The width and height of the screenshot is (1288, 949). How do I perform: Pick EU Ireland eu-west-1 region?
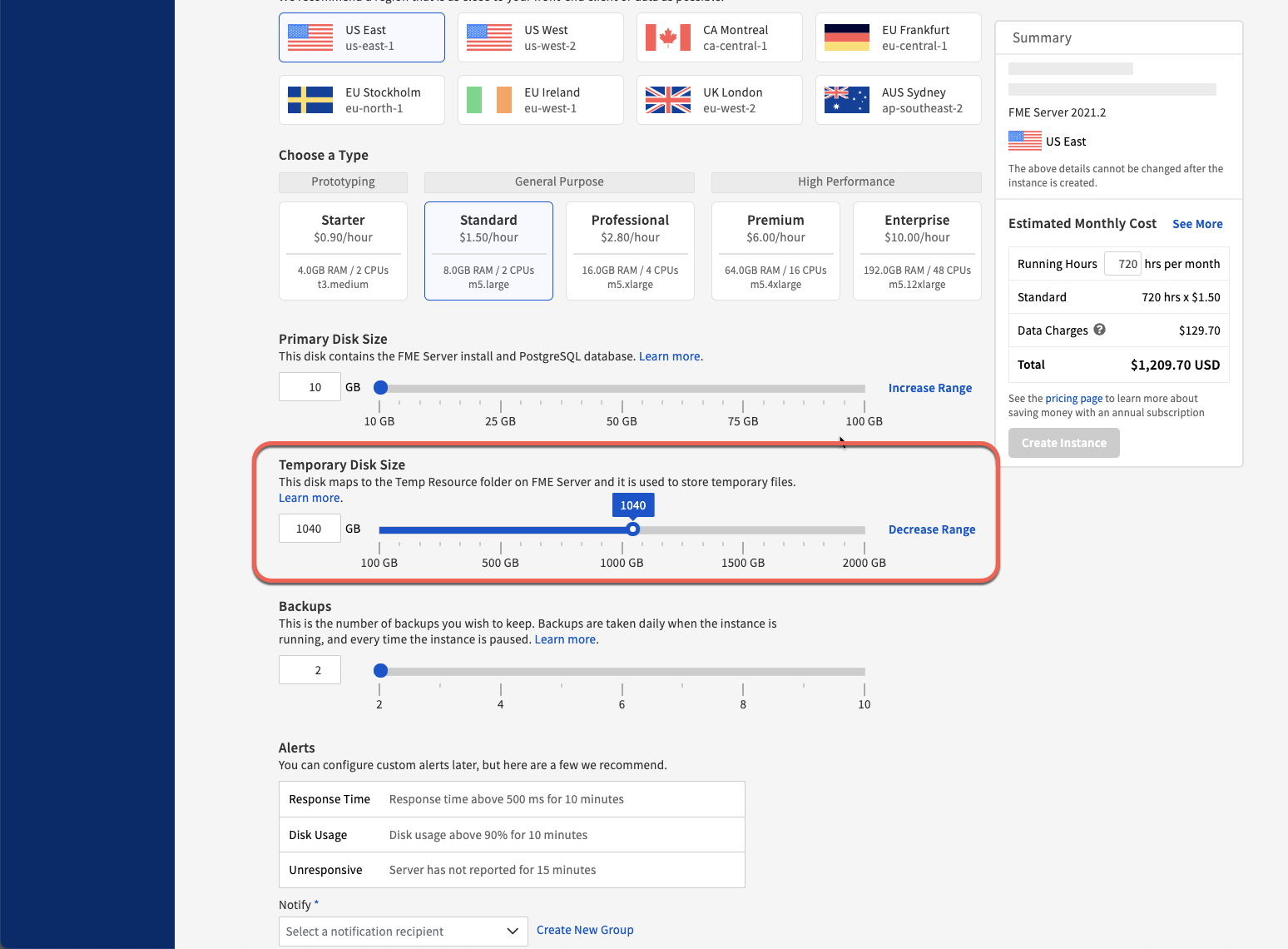(541, 100)
